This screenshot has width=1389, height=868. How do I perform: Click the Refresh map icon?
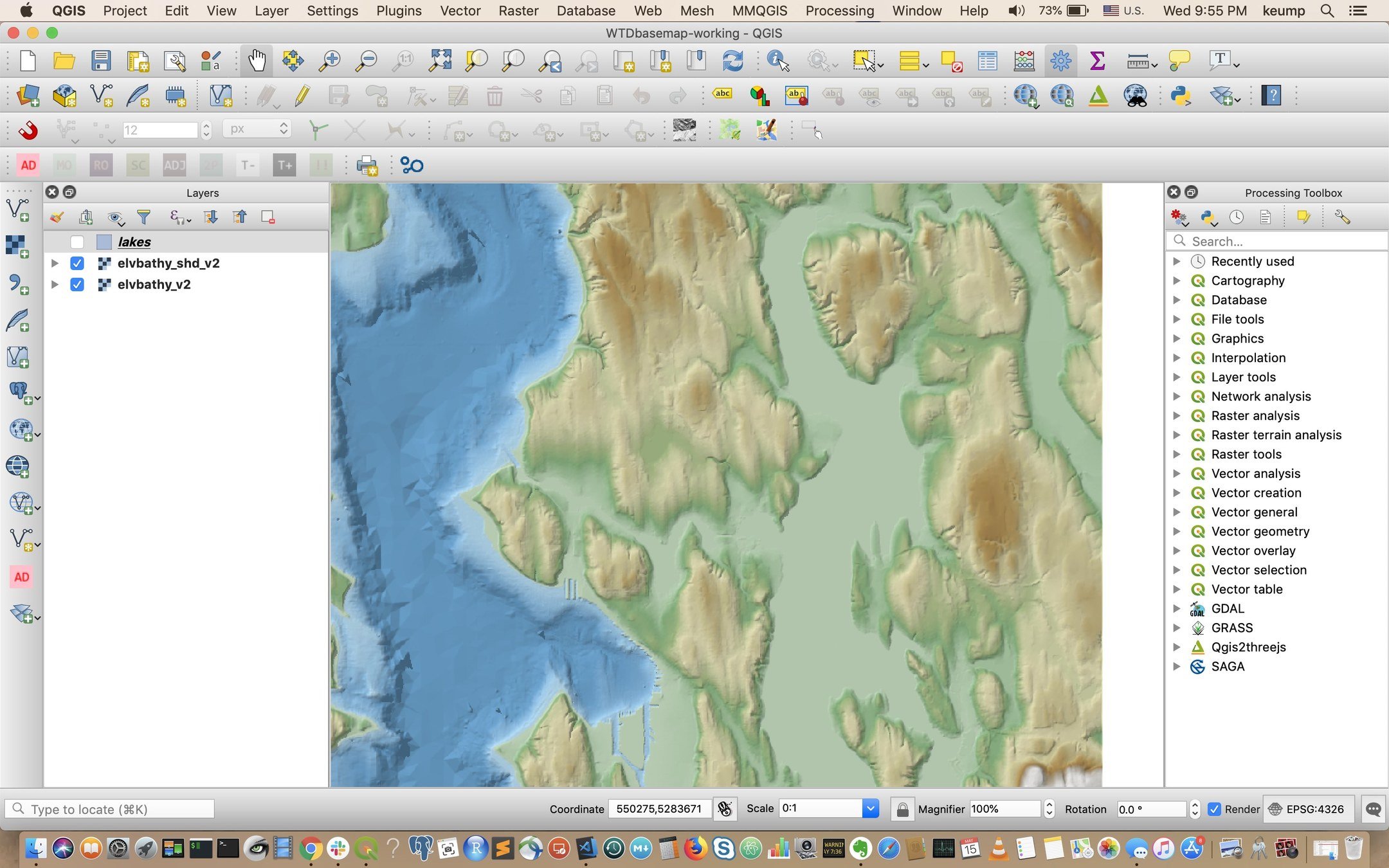click(732, 61)
